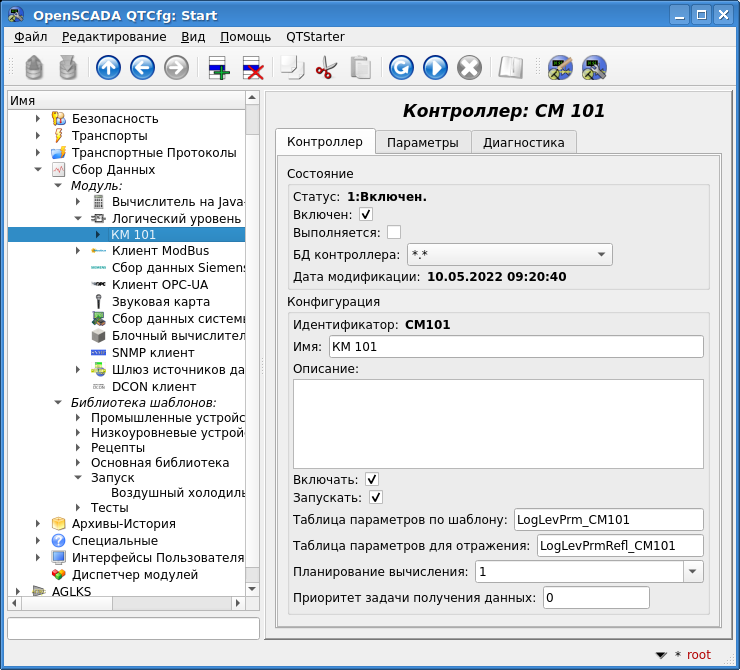The height and width of the screenshot is (670, 740).
Task: Select Клиент OPC-UA in the tree
Action: click(x=160, y=285)
